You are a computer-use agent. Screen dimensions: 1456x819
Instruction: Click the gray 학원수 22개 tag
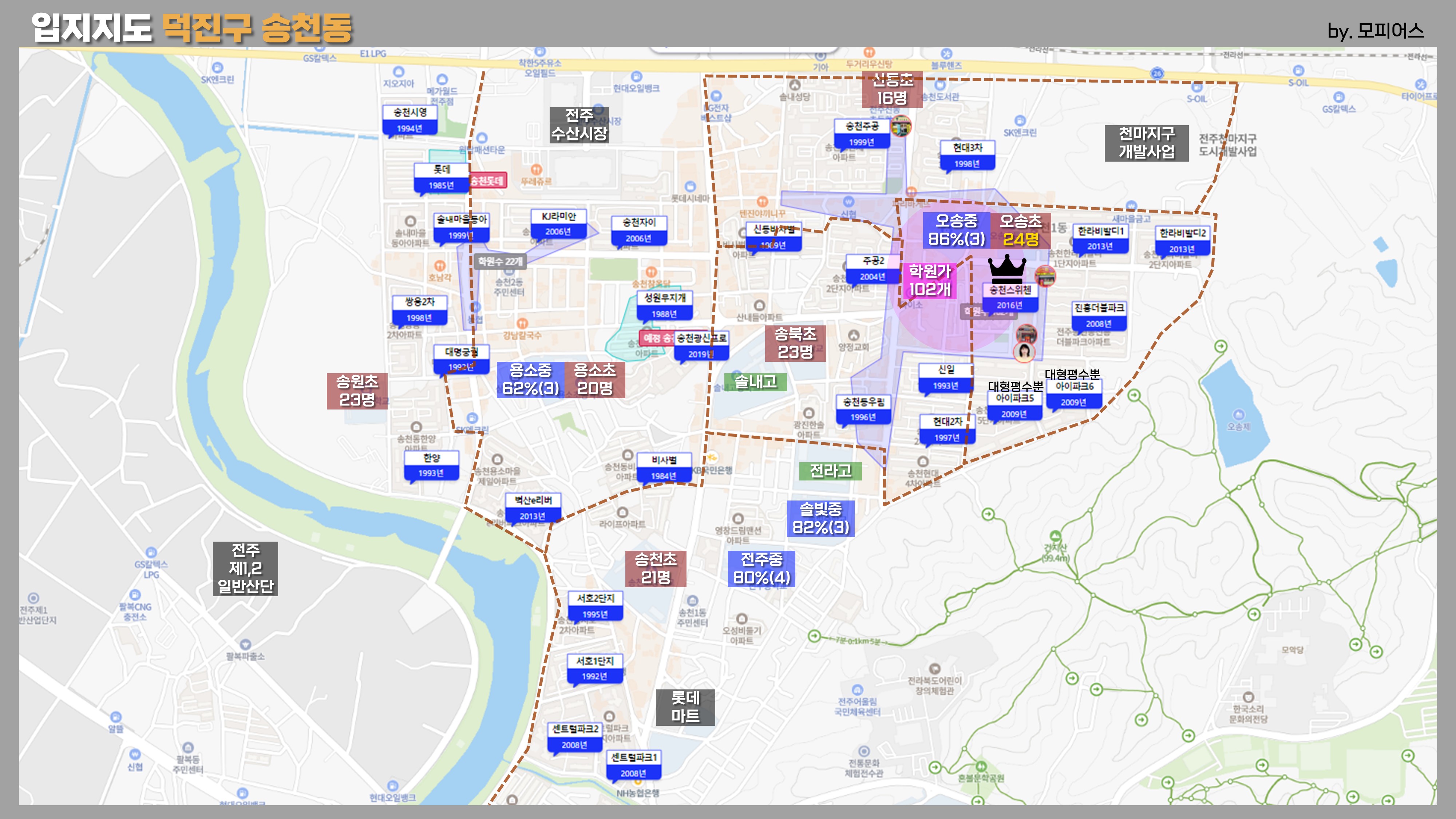500,261
